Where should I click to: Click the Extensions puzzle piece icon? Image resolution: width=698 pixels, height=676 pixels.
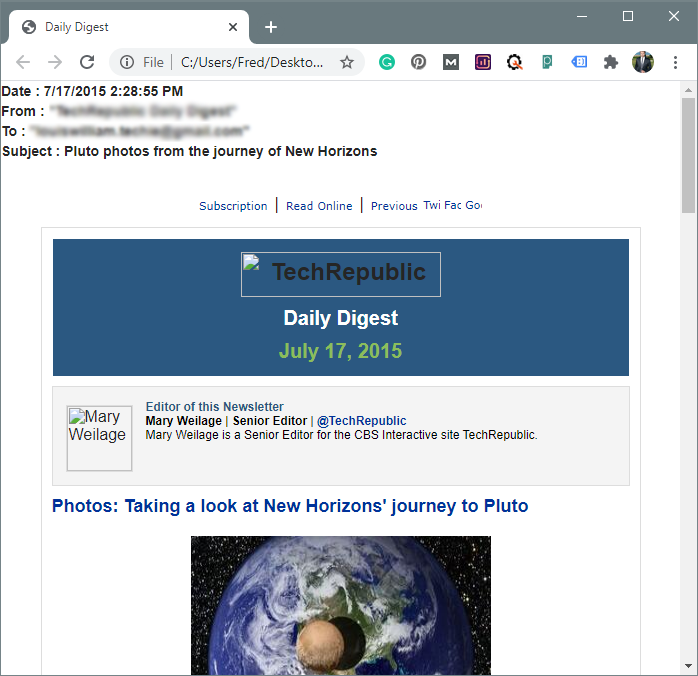point(611,62)
